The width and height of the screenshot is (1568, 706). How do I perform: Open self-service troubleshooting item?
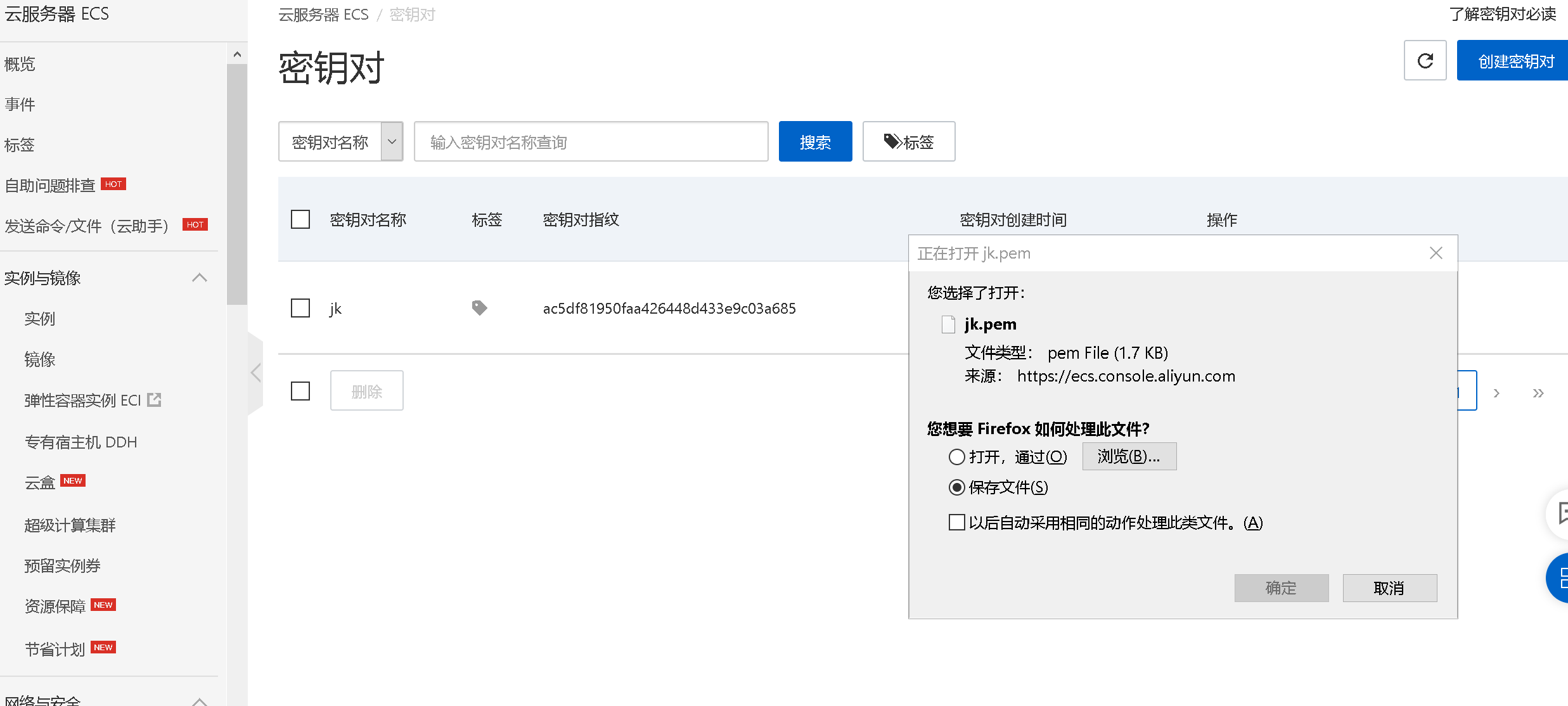click(x=49, y=185)
